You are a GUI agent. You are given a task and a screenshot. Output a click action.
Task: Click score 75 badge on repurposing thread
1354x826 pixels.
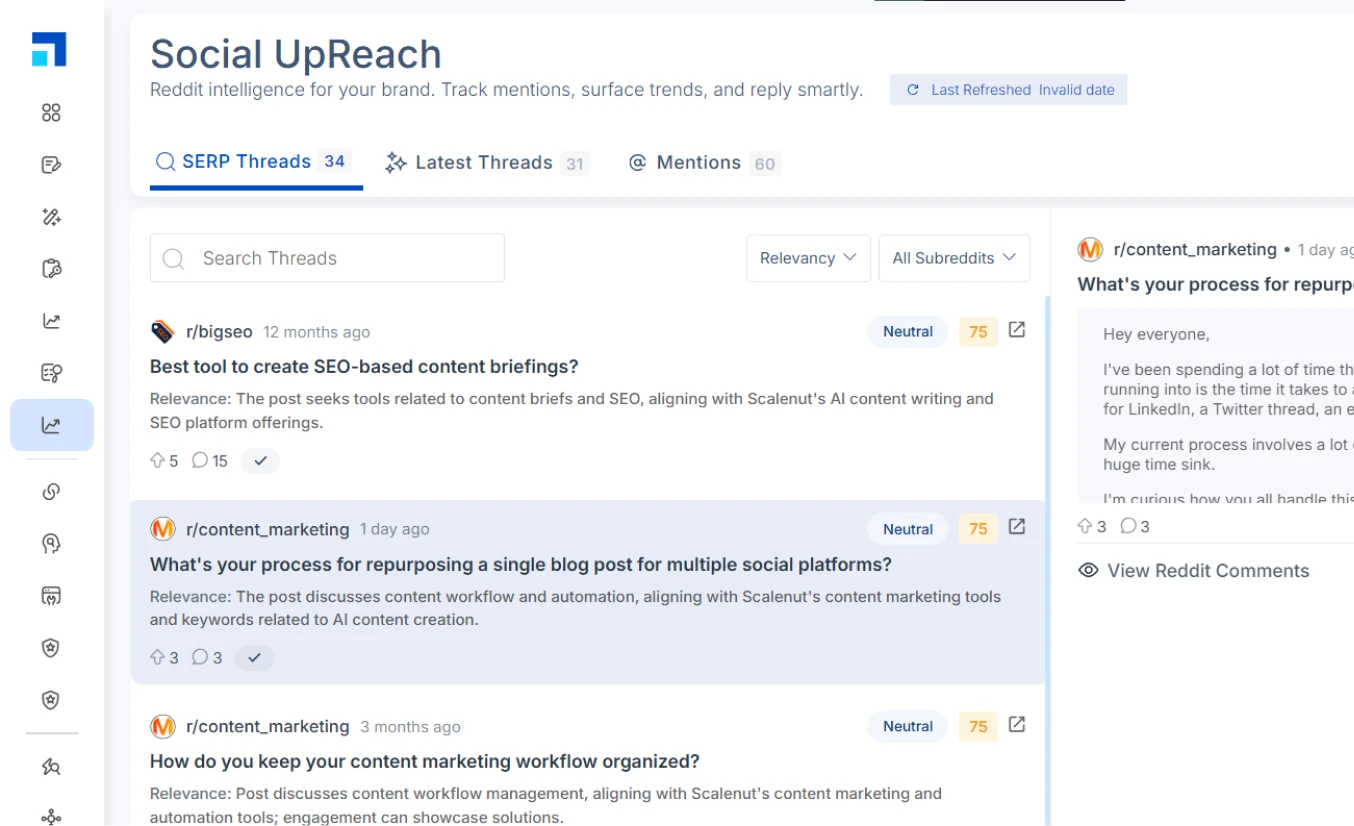[x=978, y=529]
